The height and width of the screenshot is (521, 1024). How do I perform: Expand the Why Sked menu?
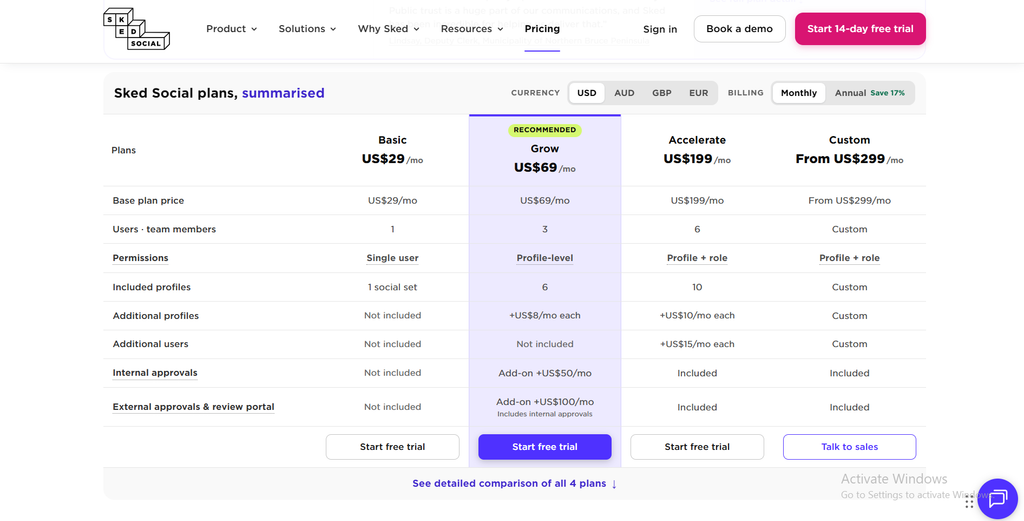(389, 29)
